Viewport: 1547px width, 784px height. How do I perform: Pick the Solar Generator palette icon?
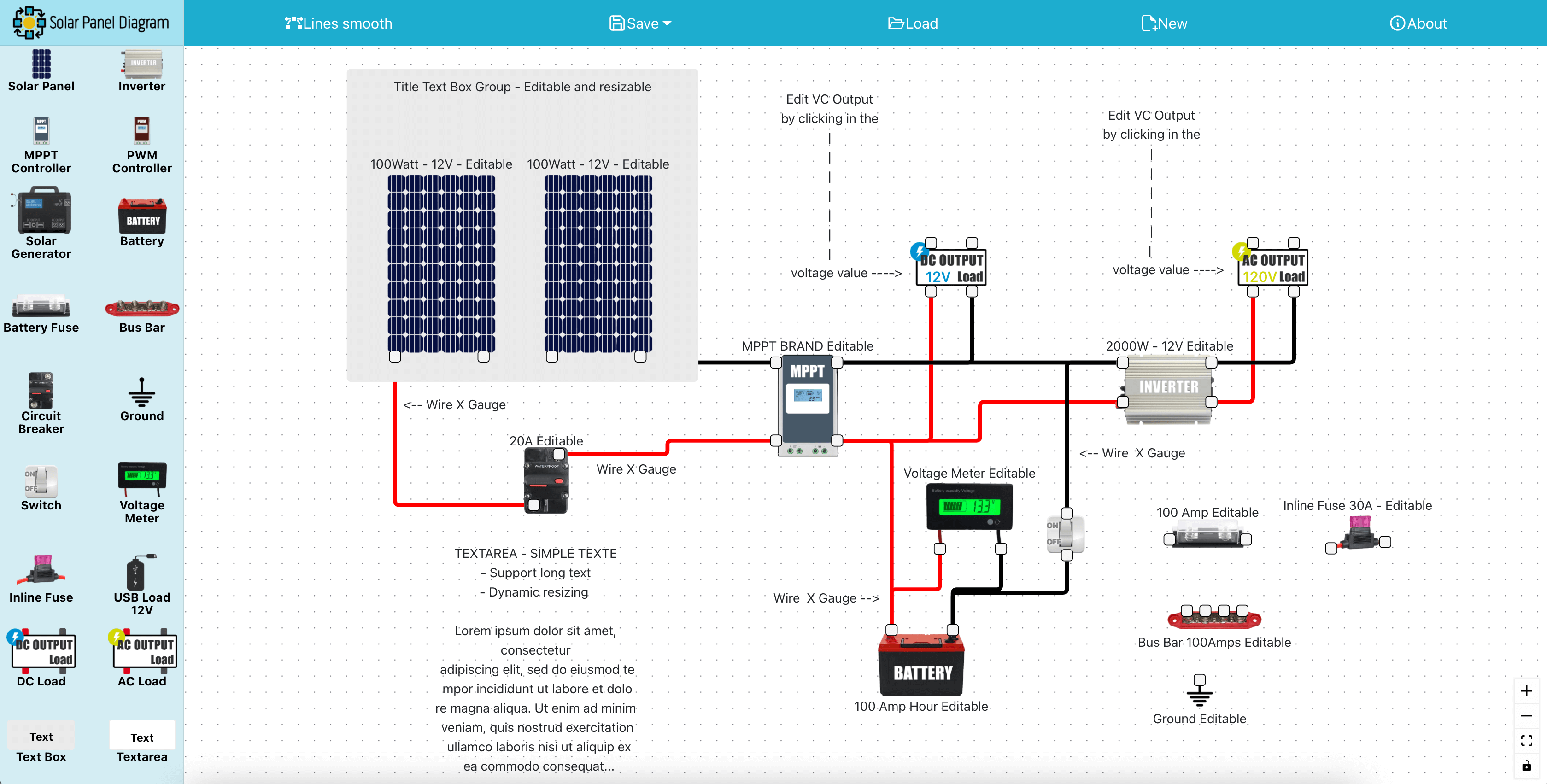pos(41,210)
